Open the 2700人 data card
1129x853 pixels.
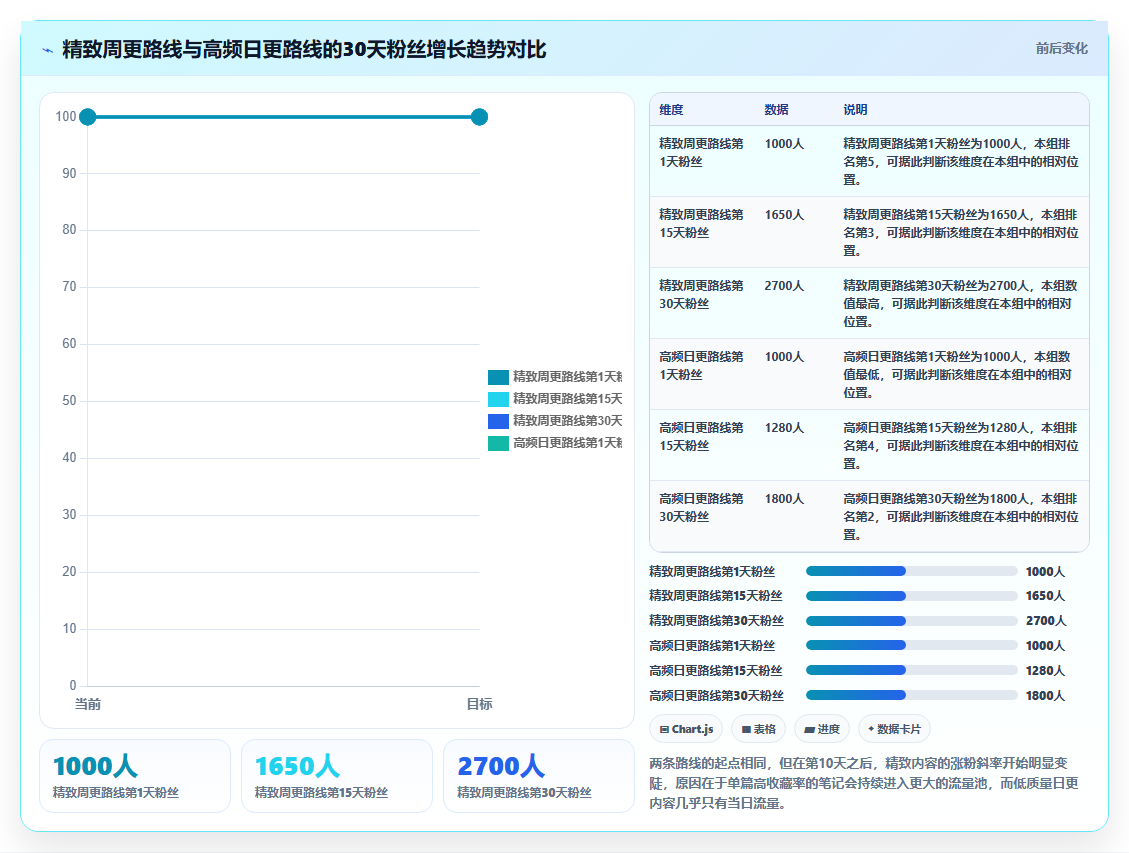coord(539,776)
